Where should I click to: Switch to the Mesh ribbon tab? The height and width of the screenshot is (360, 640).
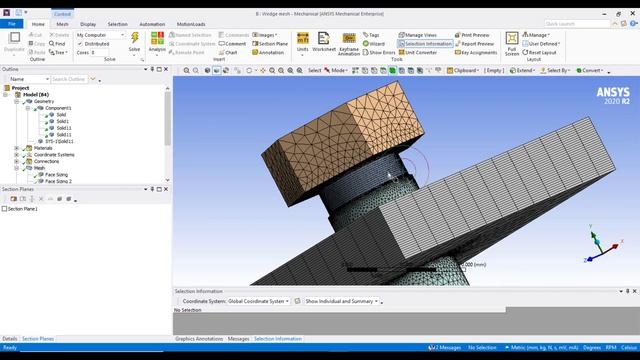62,24
